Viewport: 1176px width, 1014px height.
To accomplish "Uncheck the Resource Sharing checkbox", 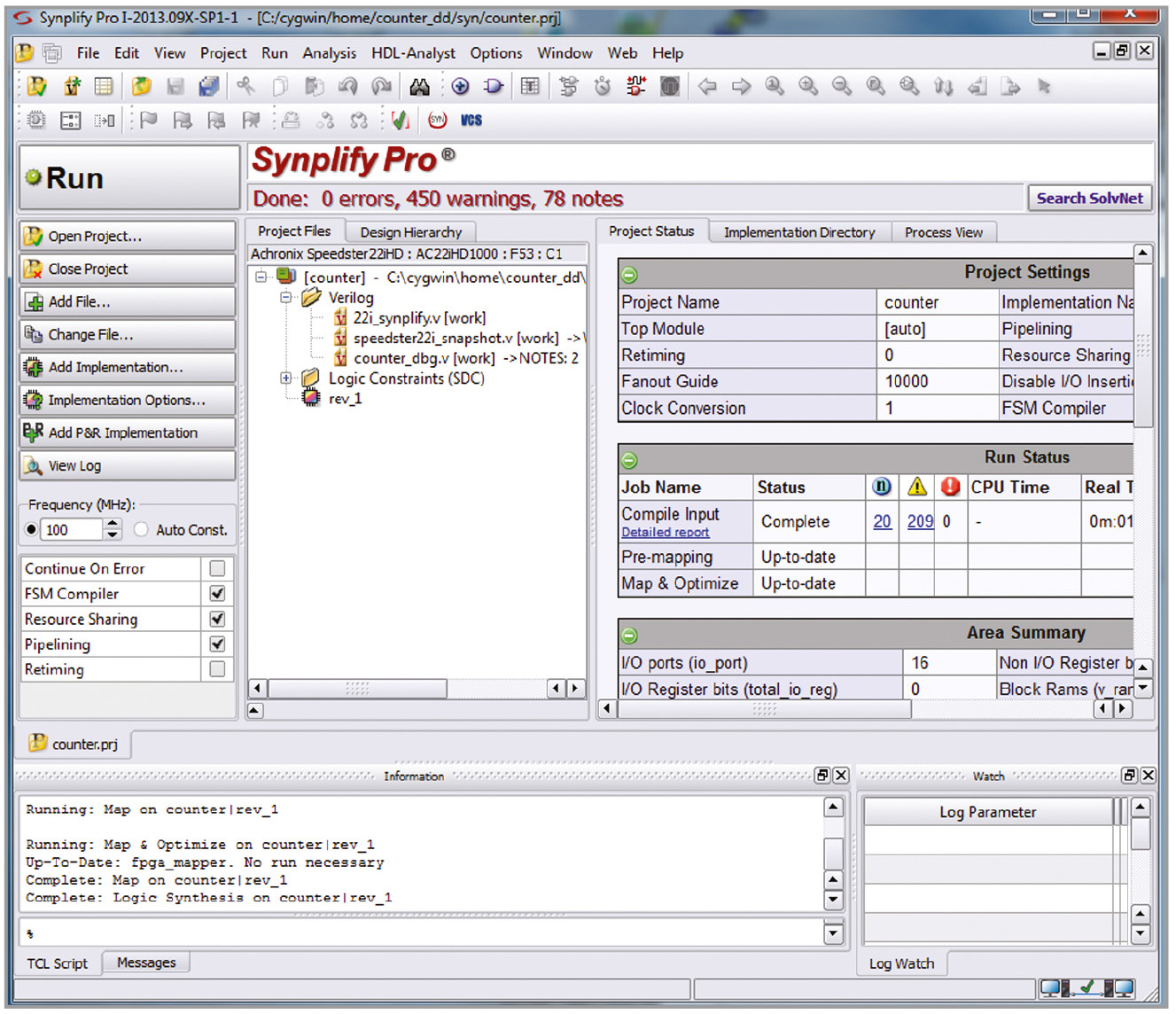I will tap(217, 619).
